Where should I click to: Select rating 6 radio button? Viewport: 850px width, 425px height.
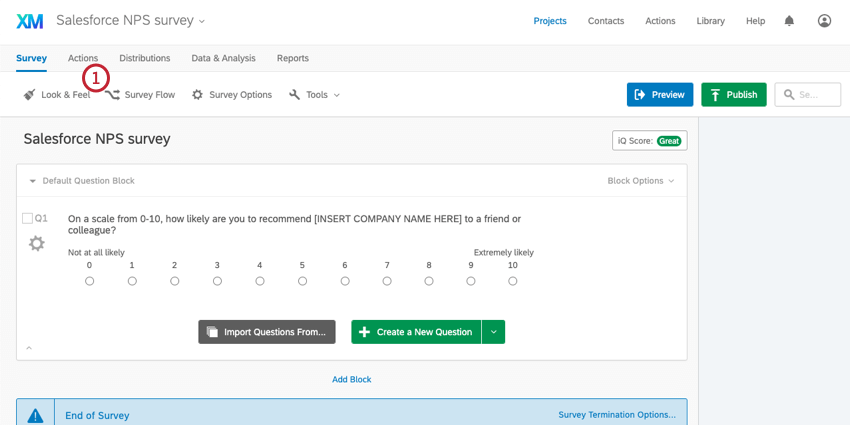tap(345, 281)
